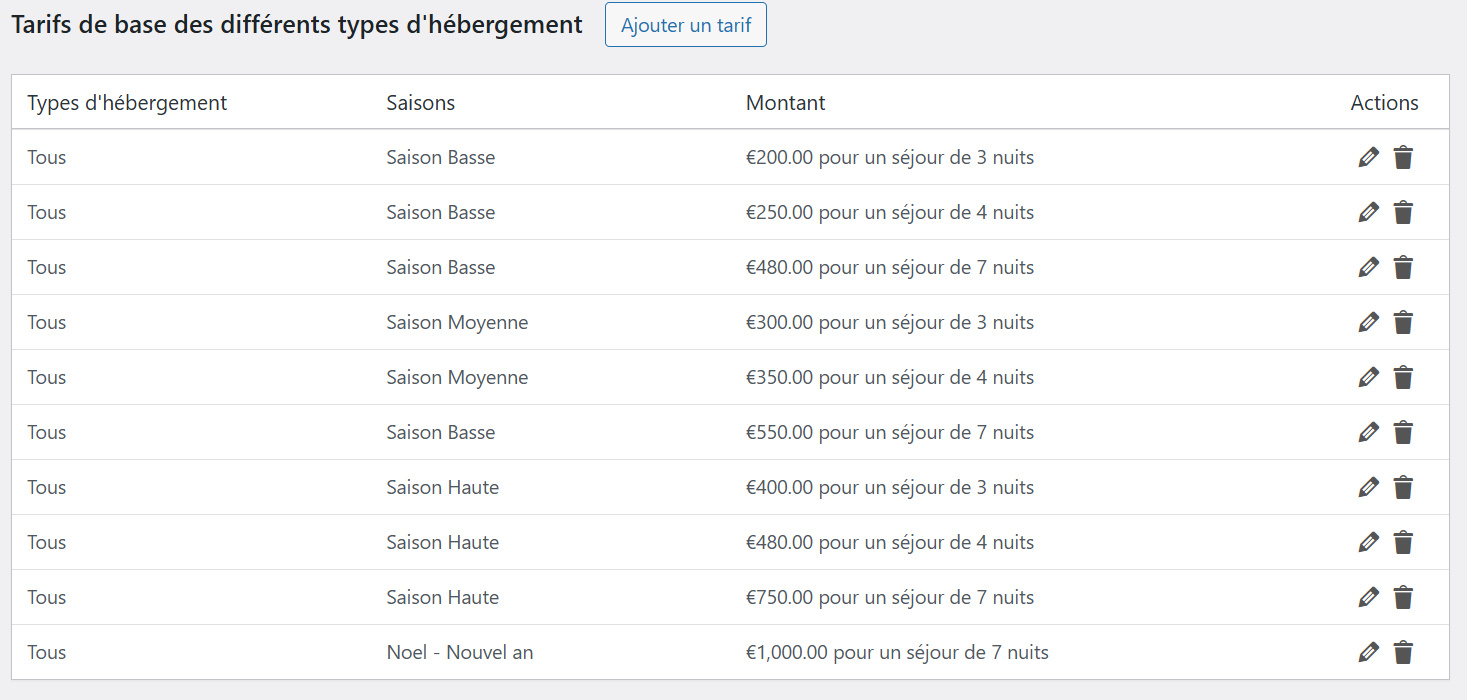The width and height of the screenshot is (1467, 700).
Task: Remove the €480.00 Saison Haute 4-night rate
Action: click(1403, 542)
